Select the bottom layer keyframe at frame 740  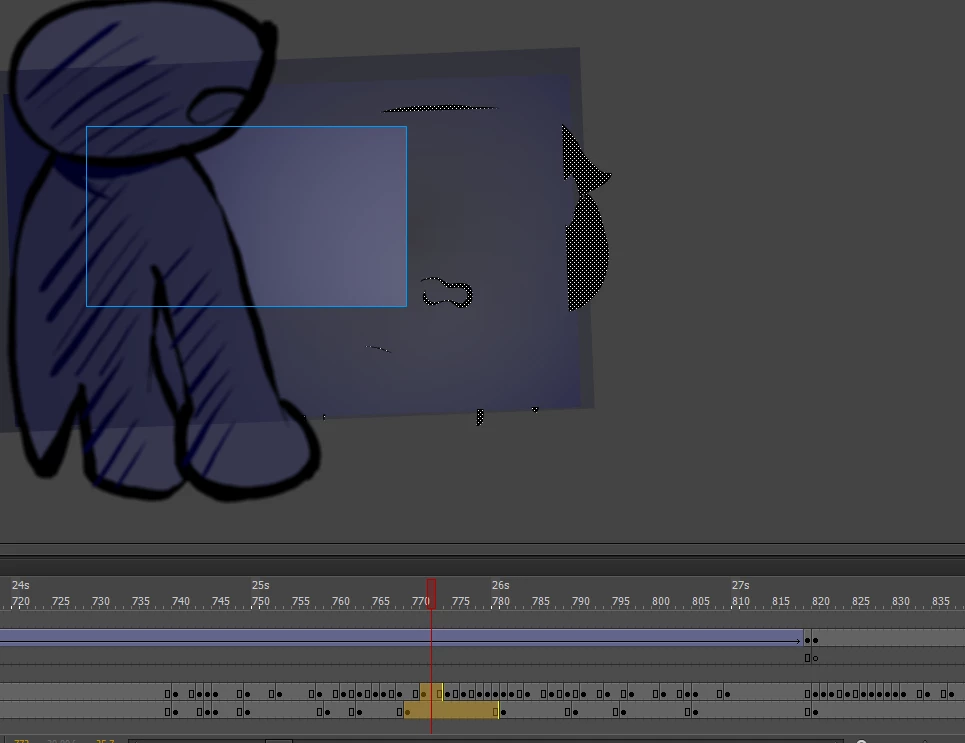coord(176,712)
